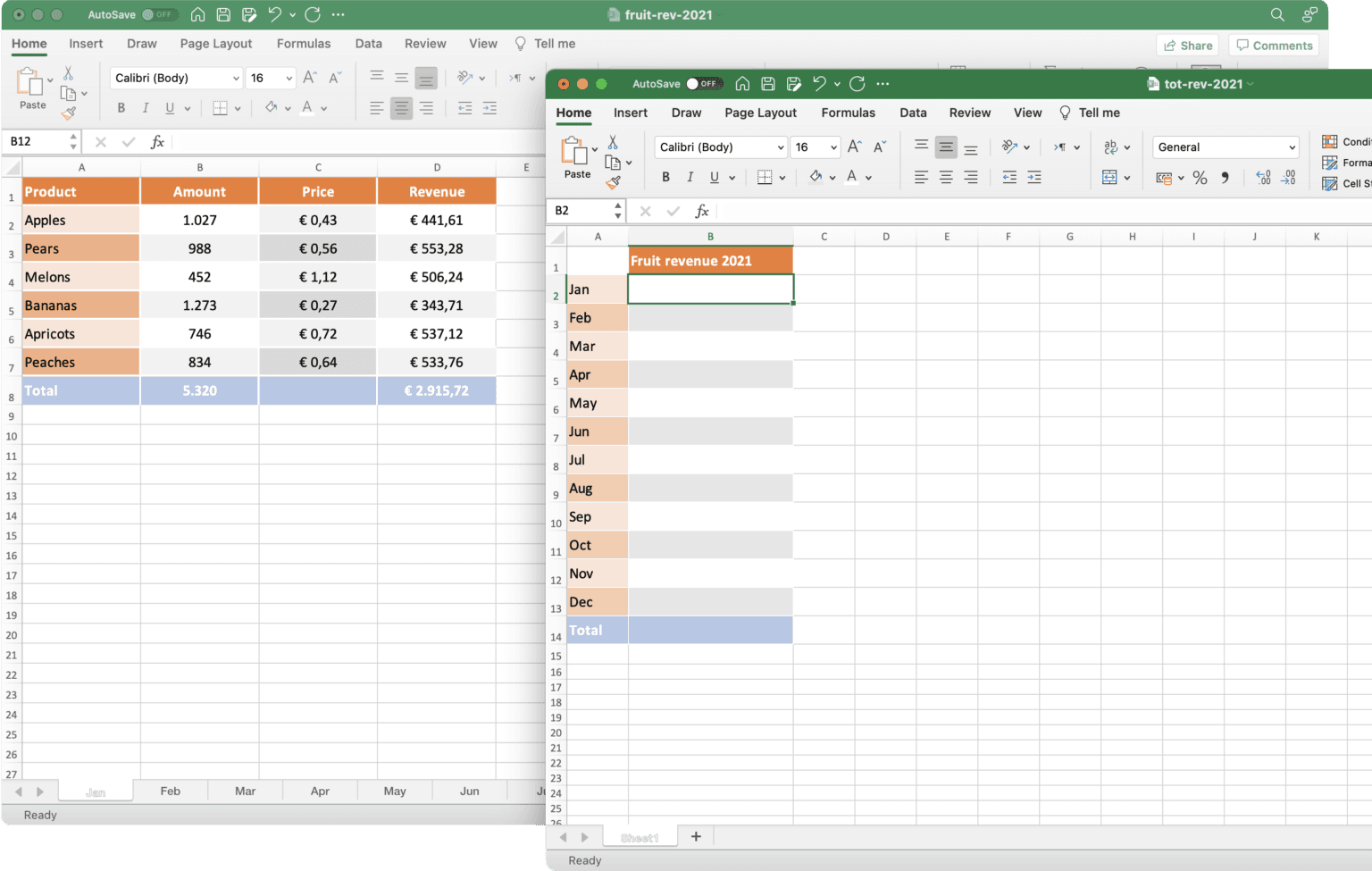This screenshot has width=1372, height=871.
Task: Select the Cut scissors icon
Action: (x=612, y=142)
